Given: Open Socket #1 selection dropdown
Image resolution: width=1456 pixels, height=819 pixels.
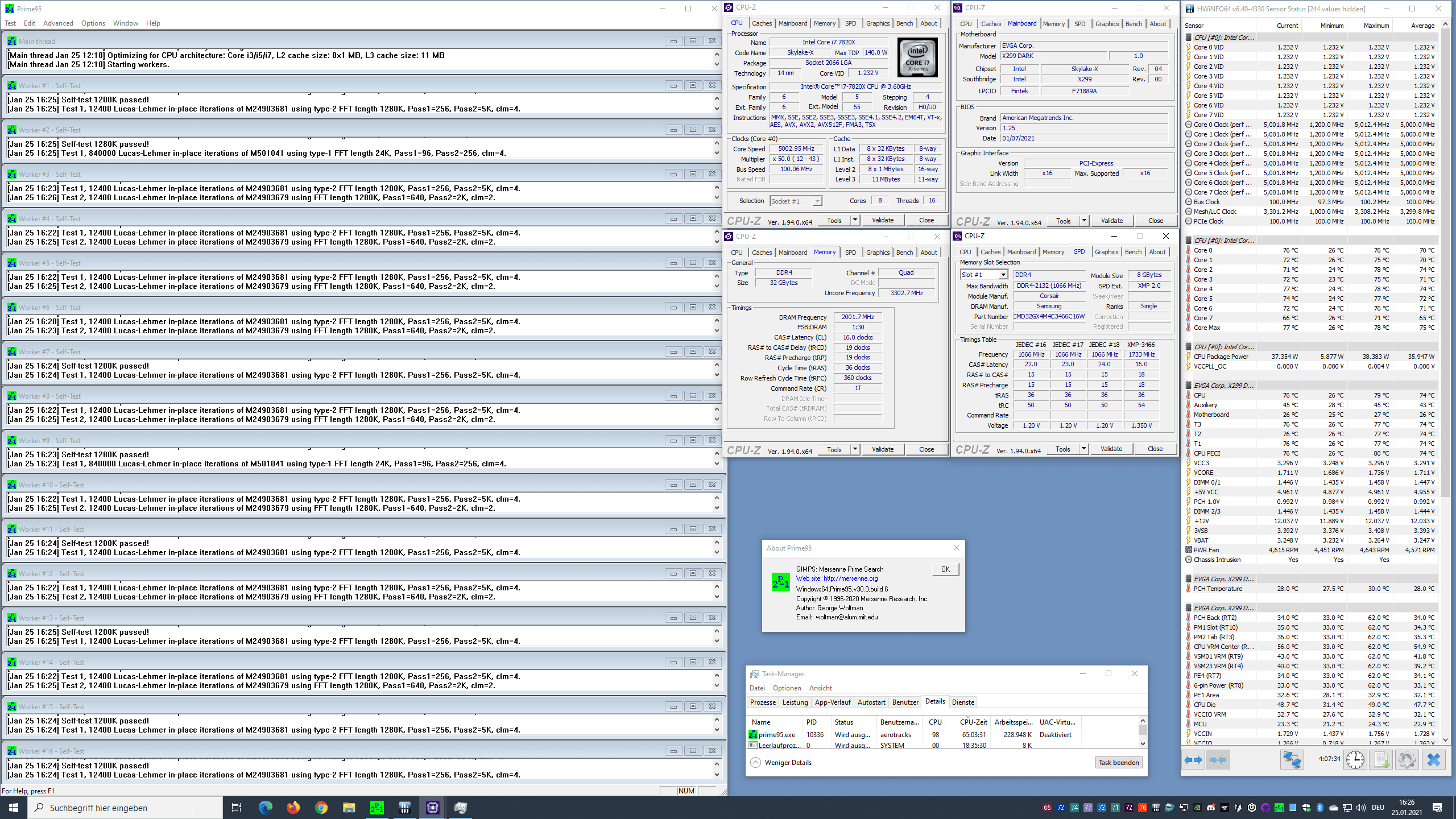Looking at the screenshot, I should (x=796, y=201).
